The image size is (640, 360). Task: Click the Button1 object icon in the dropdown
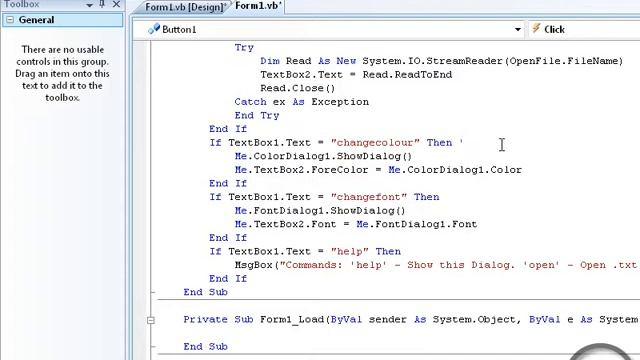coord(154,29)
